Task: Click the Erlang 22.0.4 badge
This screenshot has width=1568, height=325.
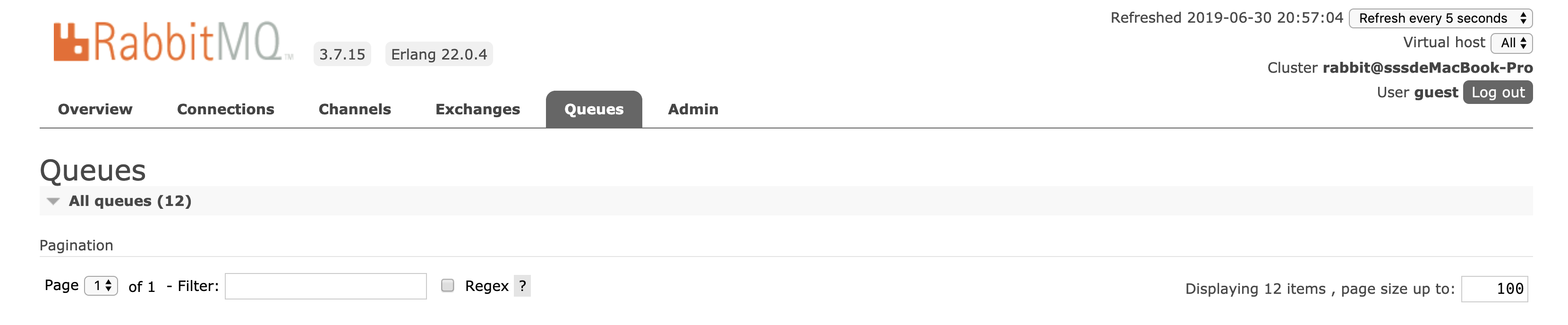Action: point(439,54)
